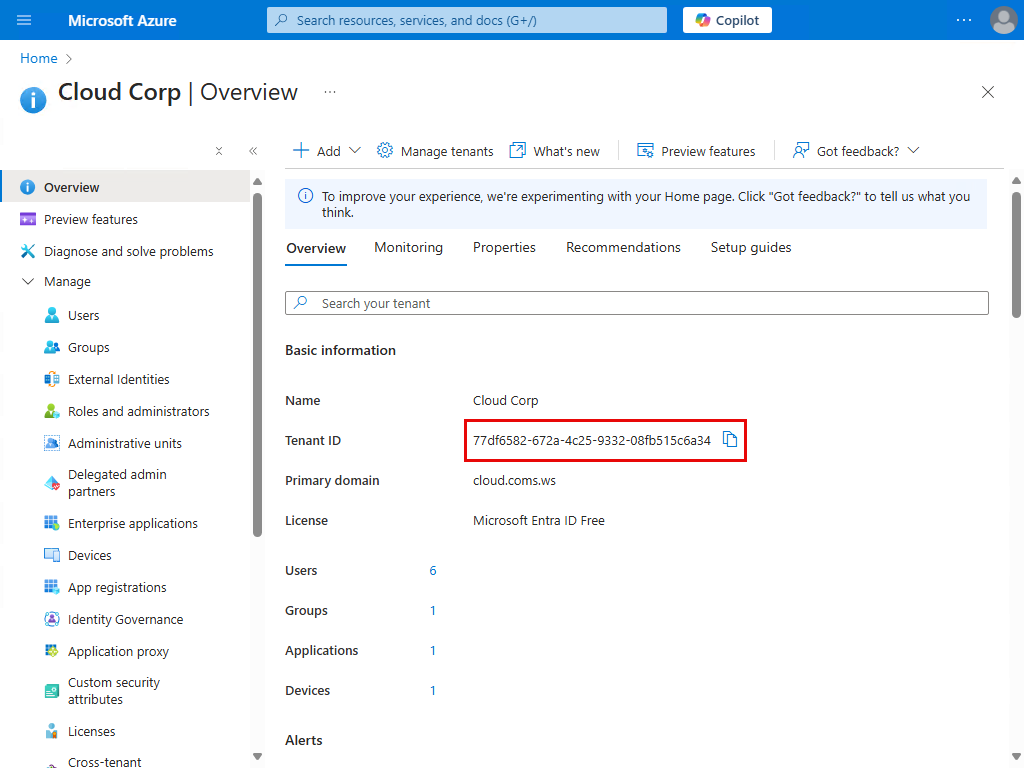This screenshot has width=1024, height=768.
Task: Click the What's new icon
Action: pyautogui.click(x=517, y=151)
